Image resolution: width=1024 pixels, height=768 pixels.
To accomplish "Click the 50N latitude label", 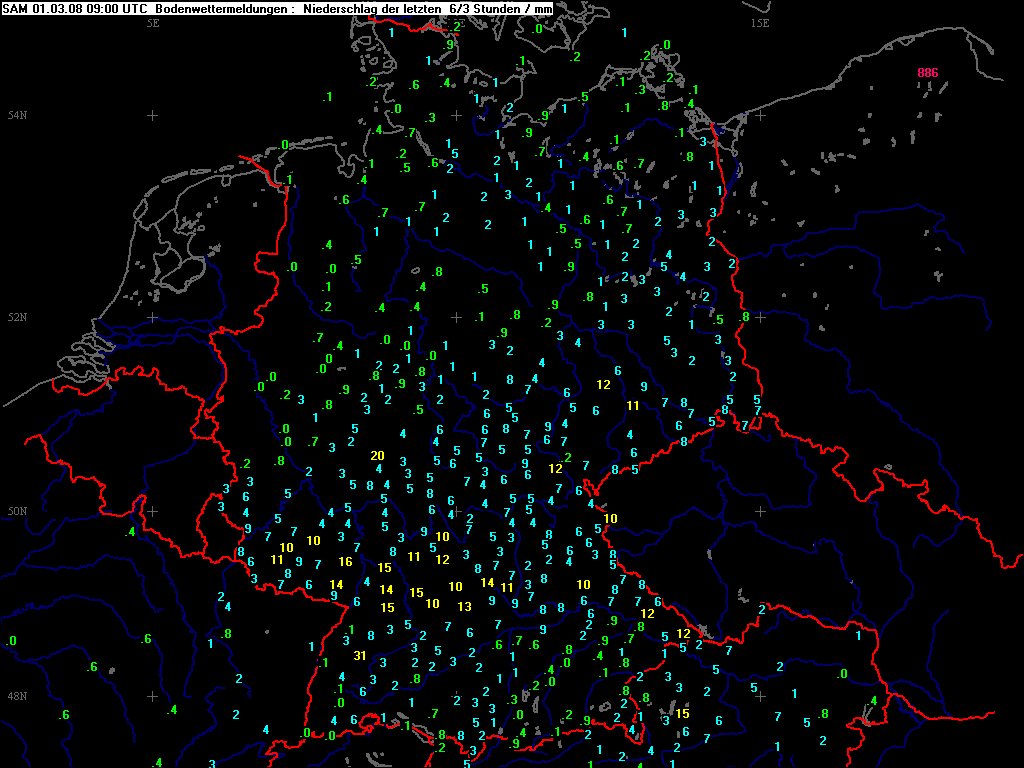I will coord(15,511).
